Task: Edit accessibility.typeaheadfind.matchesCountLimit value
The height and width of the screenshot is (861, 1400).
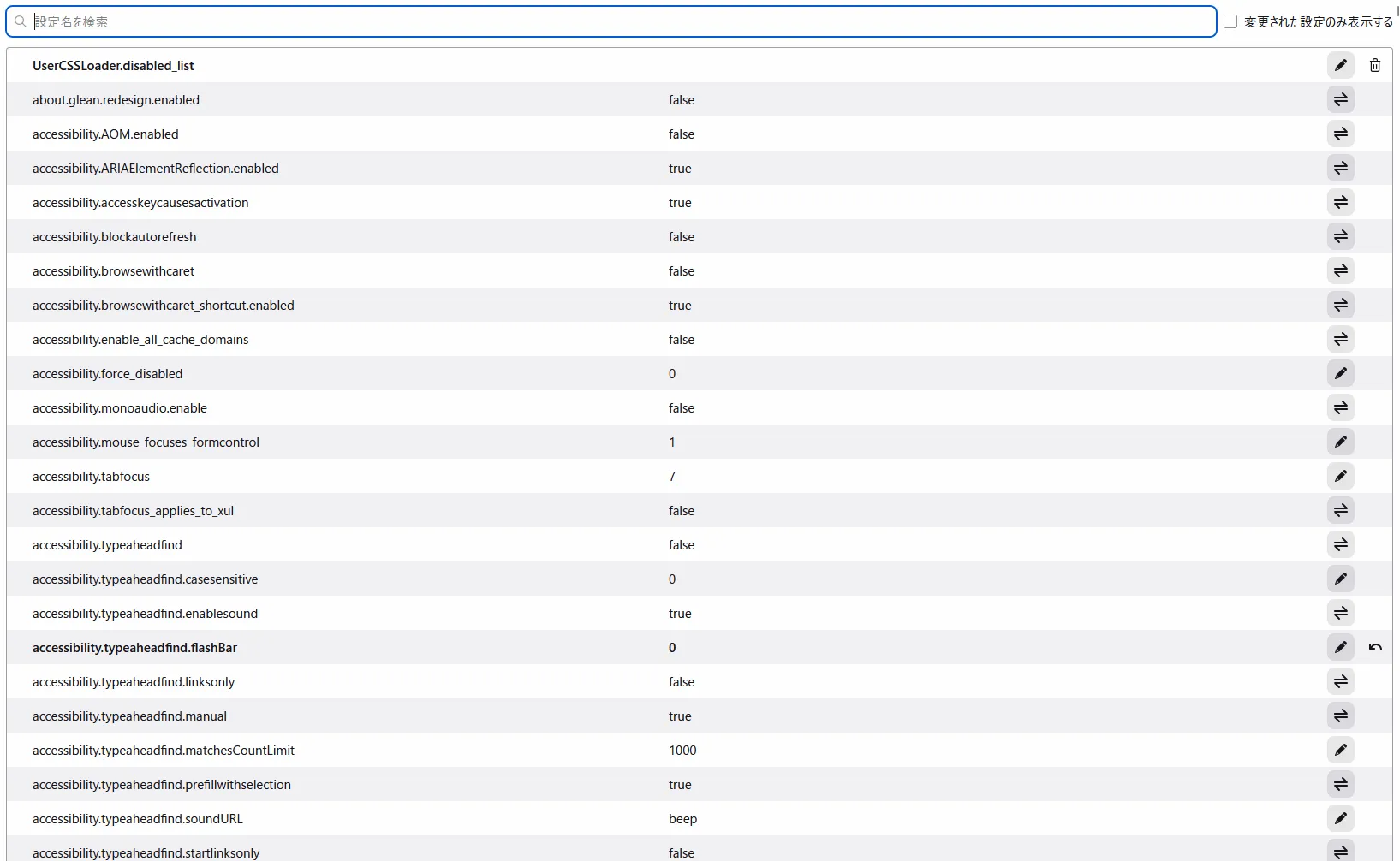Action: coord(1340,750)
